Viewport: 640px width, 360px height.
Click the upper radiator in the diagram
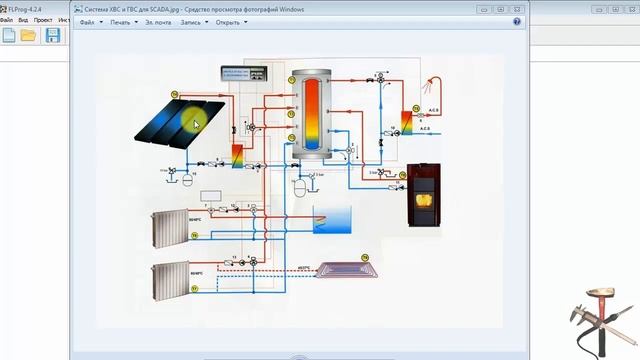[170, 229]
